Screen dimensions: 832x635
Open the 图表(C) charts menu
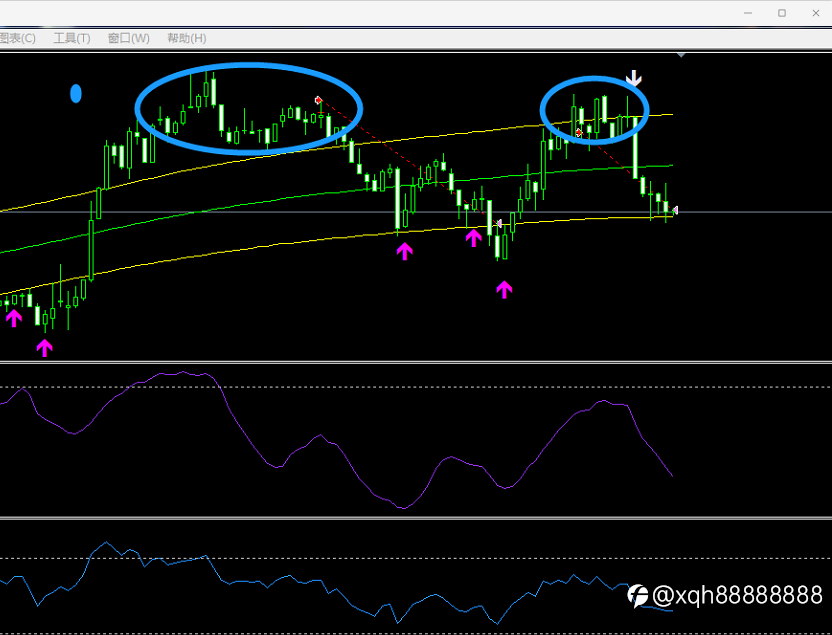pyautogui.click(x=18, y=38)
